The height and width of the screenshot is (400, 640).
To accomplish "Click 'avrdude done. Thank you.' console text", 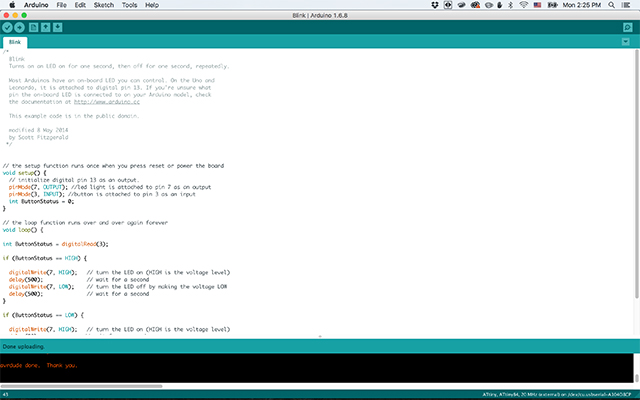I will pyautogui.click(x=39, y=365).
